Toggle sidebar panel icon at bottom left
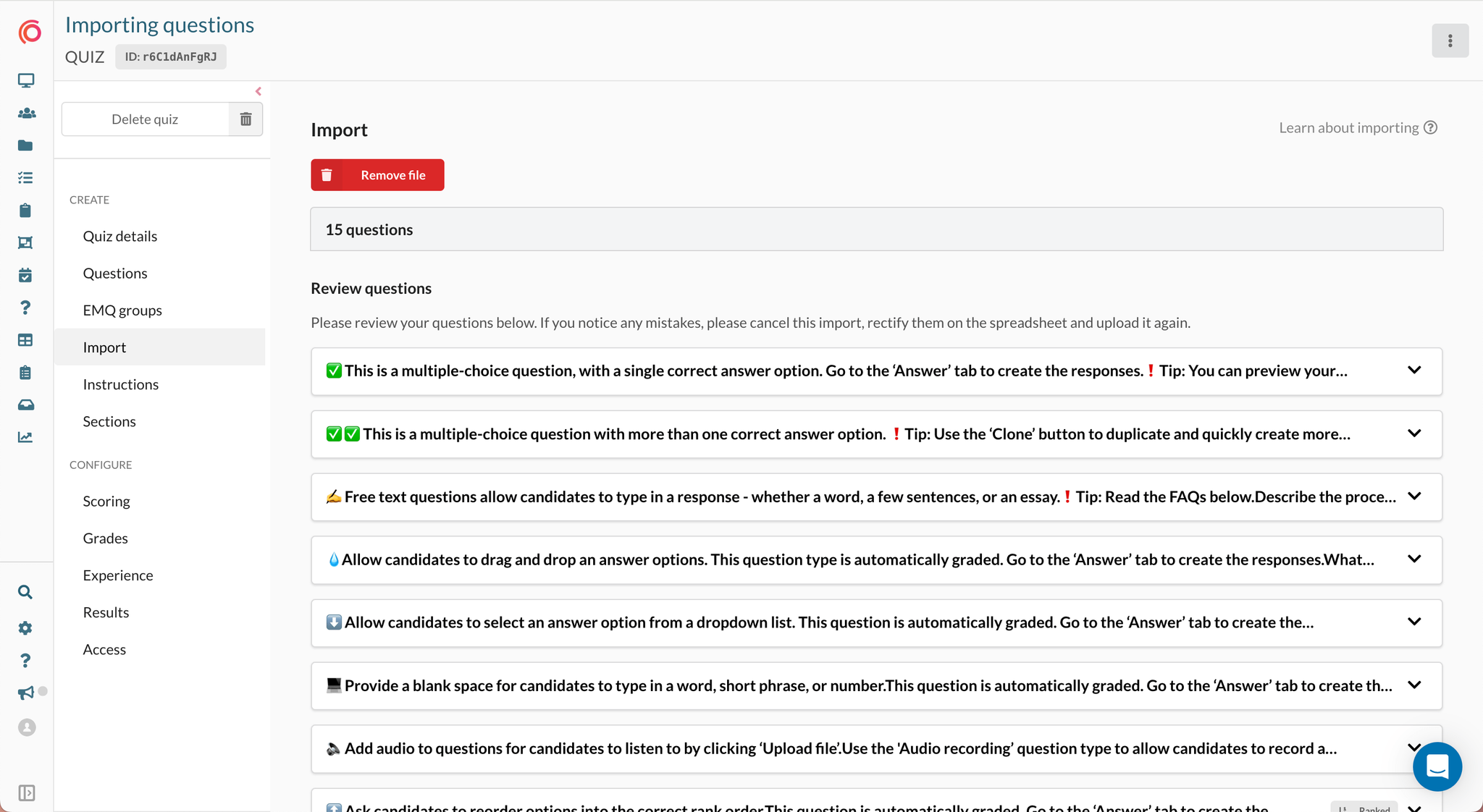Image resolution: width=1483 pixels, height=812 pixels. point(27,792)
